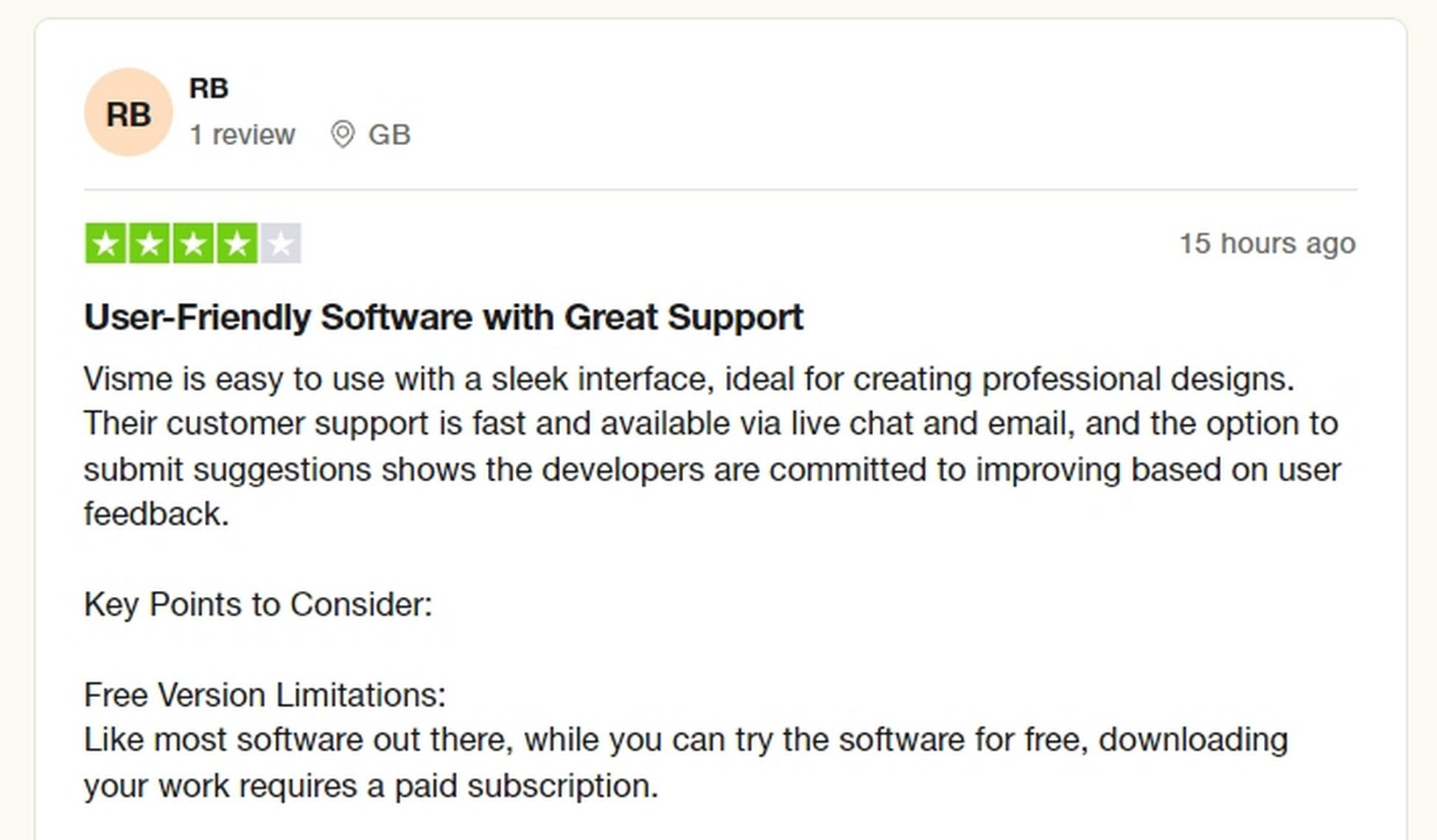Screen dimensions: 1437x840
Task: Open the "15 hours ago" timestamp
Action: point(1268,243)
